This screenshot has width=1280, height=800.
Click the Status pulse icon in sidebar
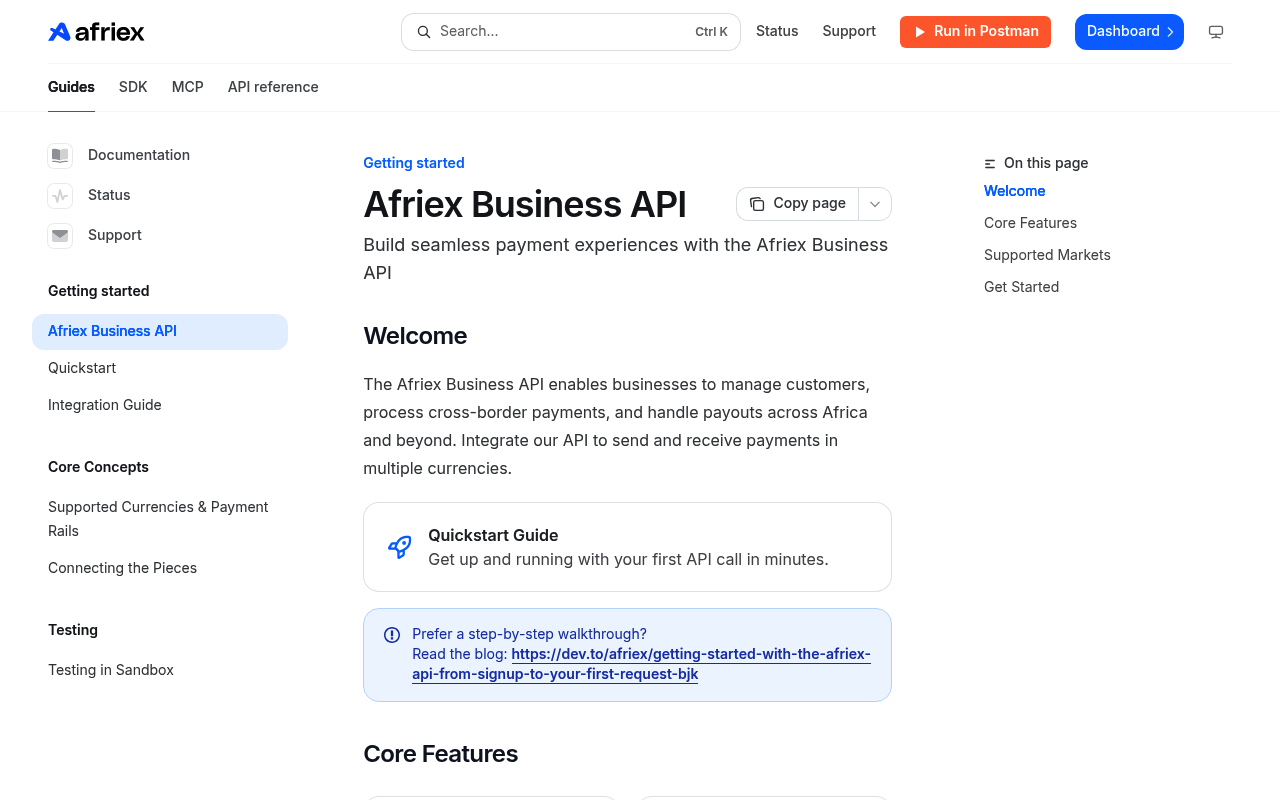(x=60, y=195)
